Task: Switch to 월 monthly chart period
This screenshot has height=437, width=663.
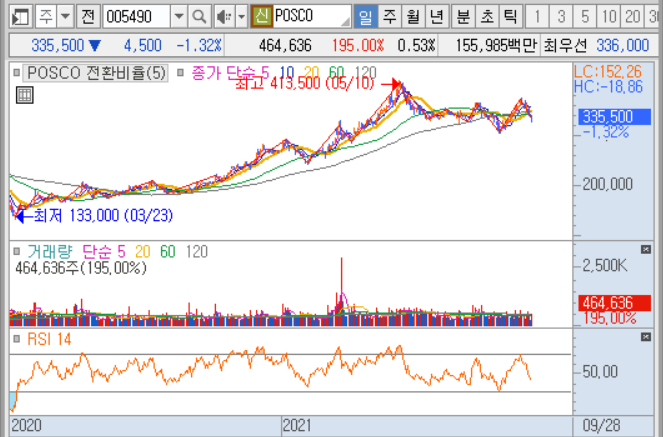Action: pos(413,17)
